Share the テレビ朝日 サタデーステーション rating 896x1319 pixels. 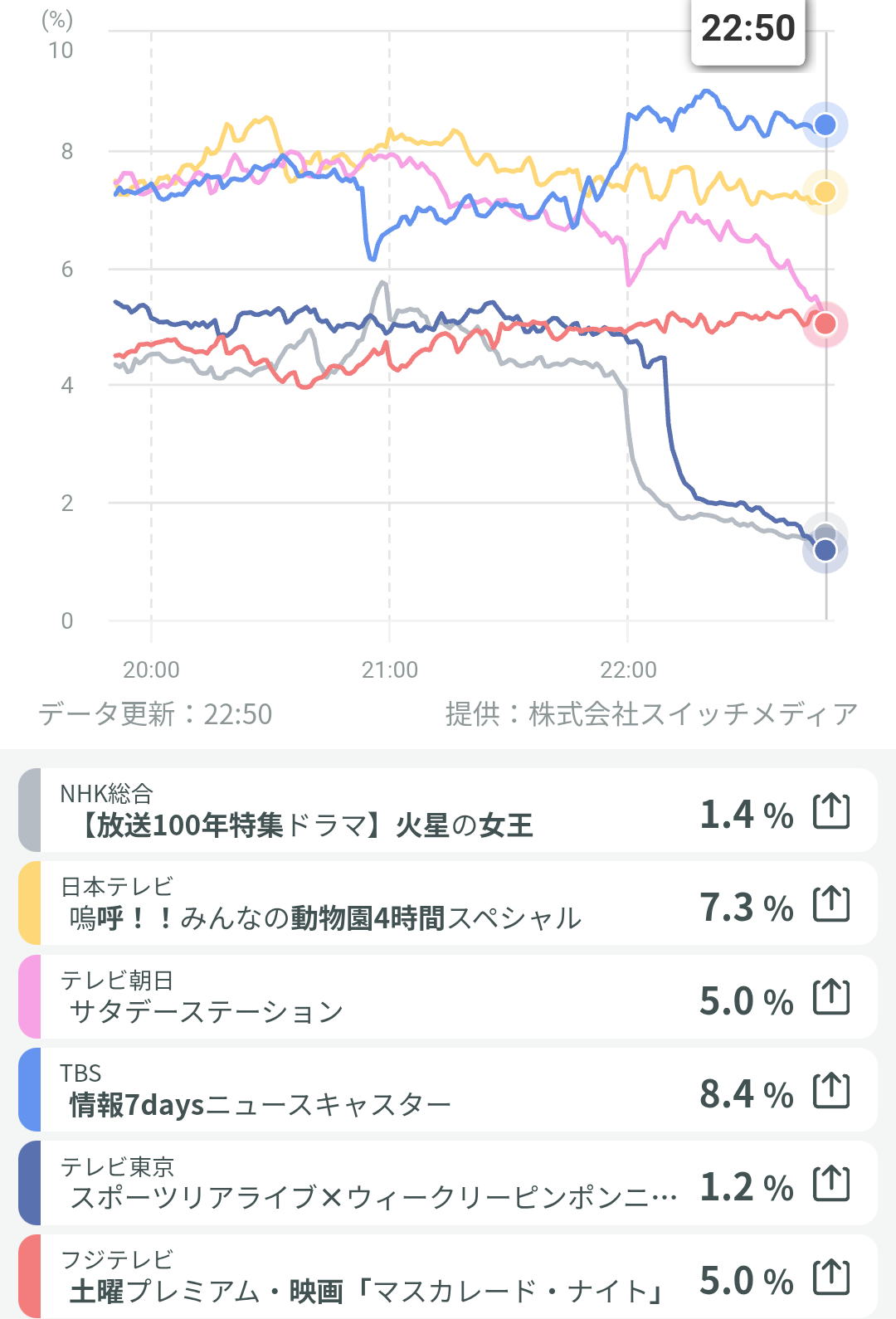[831, 997]
